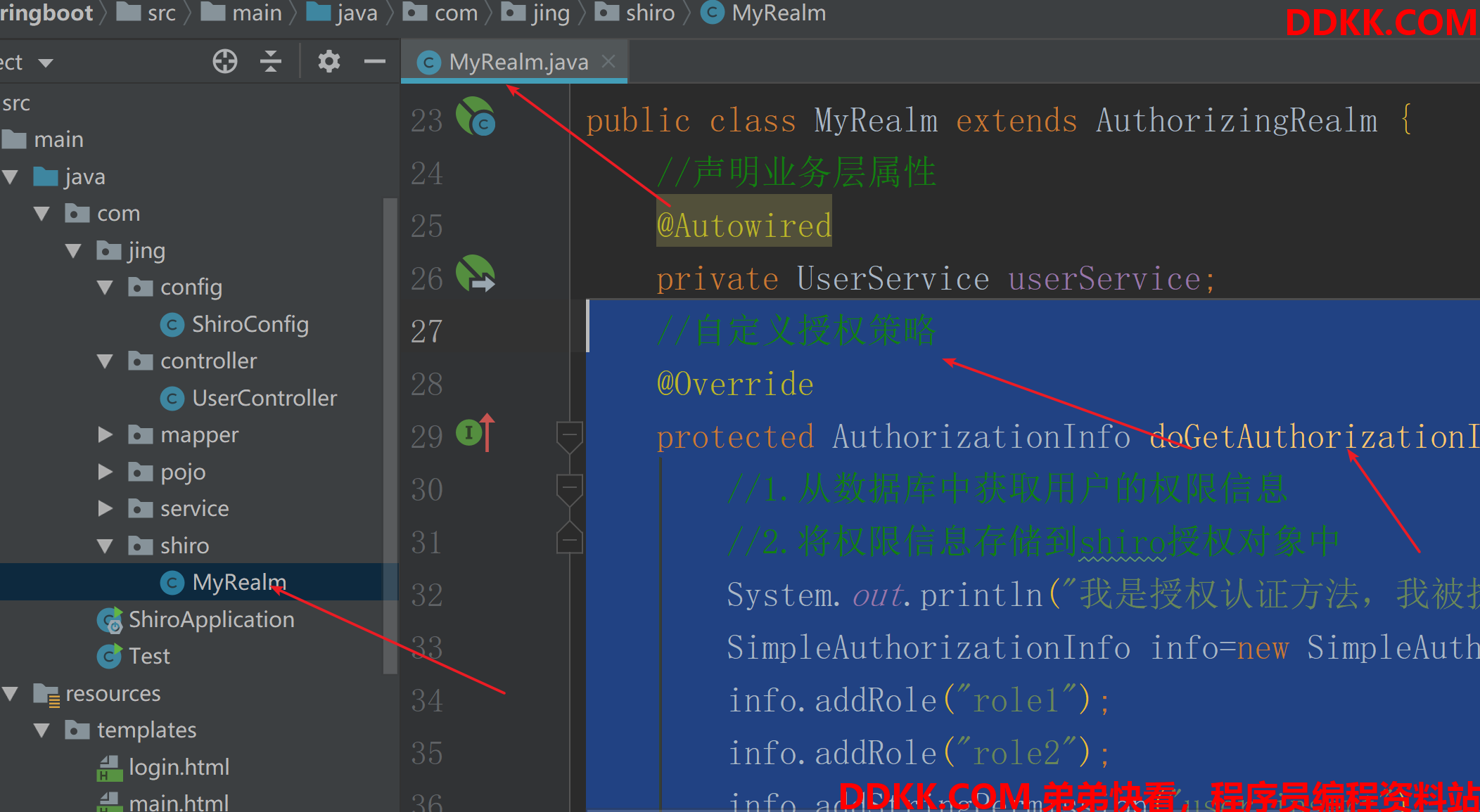The height and width of the screenshot is (812, 1480).
Task: Select the Test class in tree
Action: [x=149, y=656]
